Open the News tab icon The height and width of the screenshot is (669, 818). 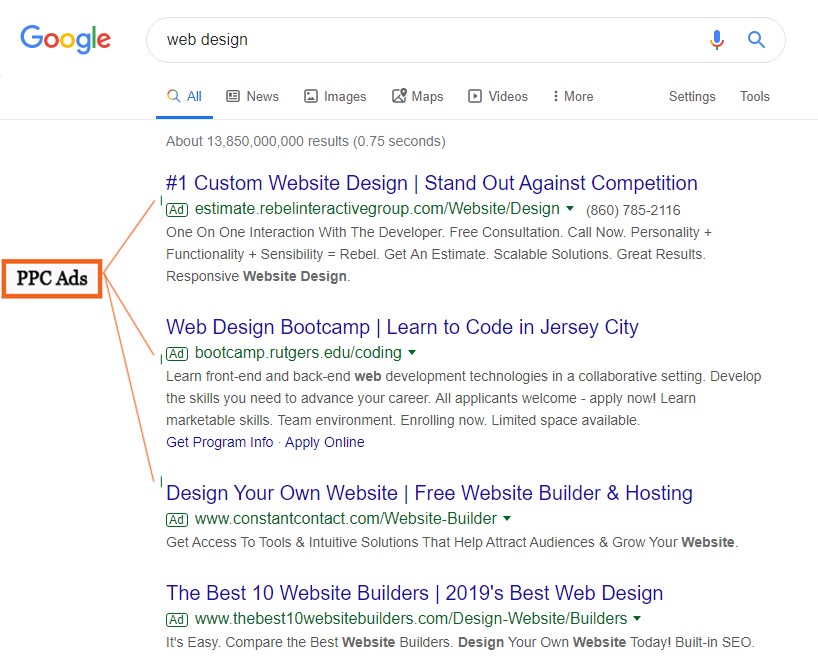coord(233,96)
